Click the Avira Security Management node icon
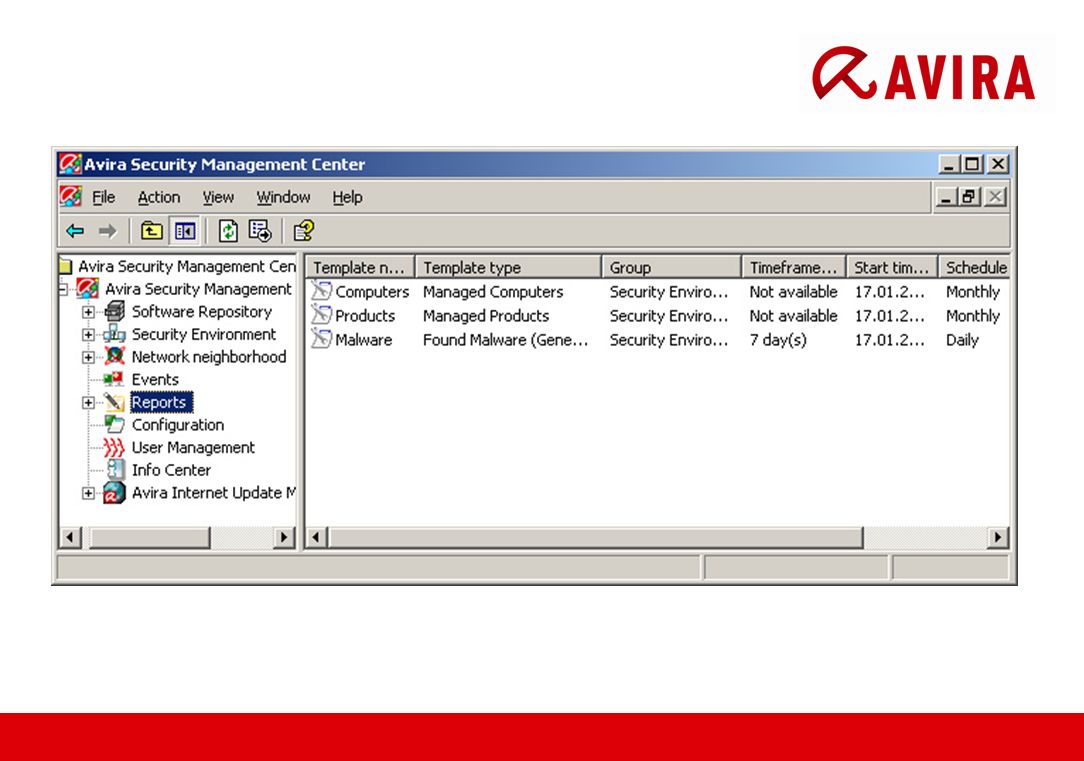 (x=87, y=288)
